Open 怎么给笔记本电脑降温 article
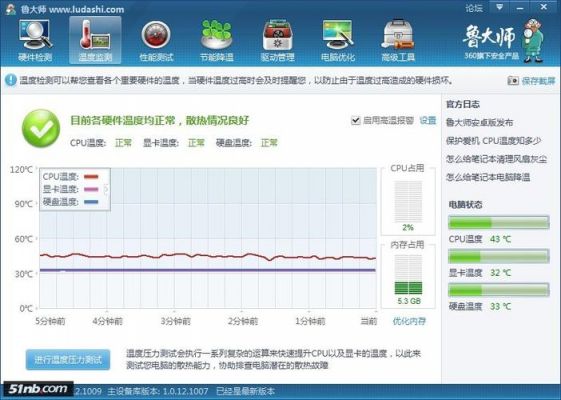The width and height of the screenshot is (561, 400). click(488, 177)
